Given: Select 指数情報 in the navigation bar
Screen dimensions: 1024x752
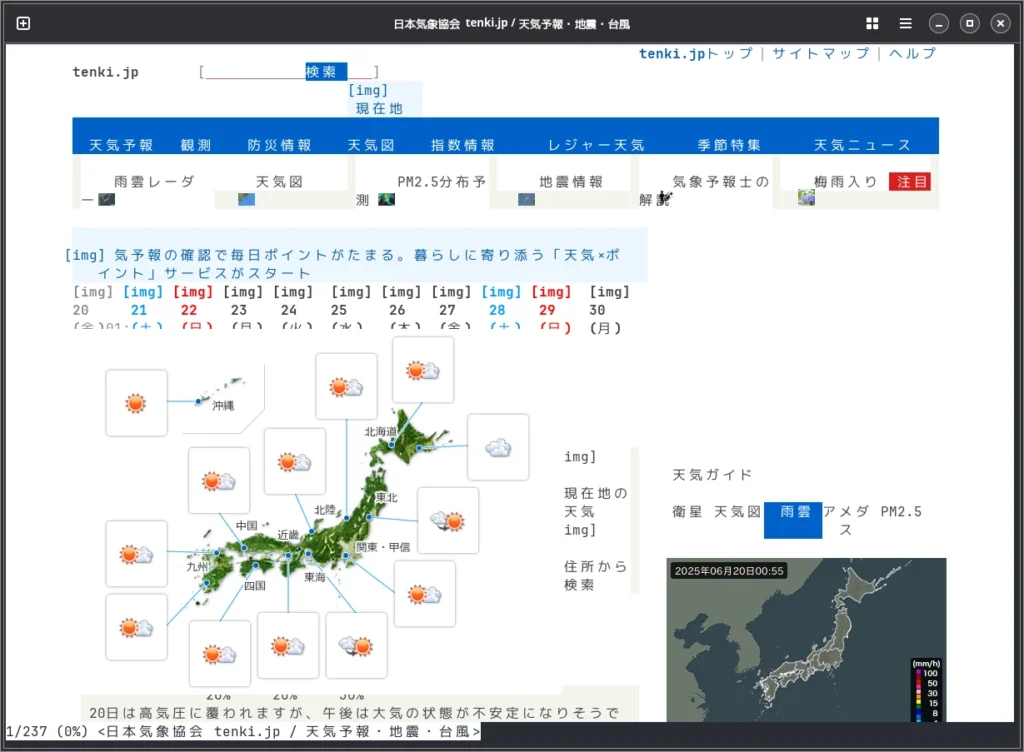Looking at the screenshot, I should [x=462, y=145].
